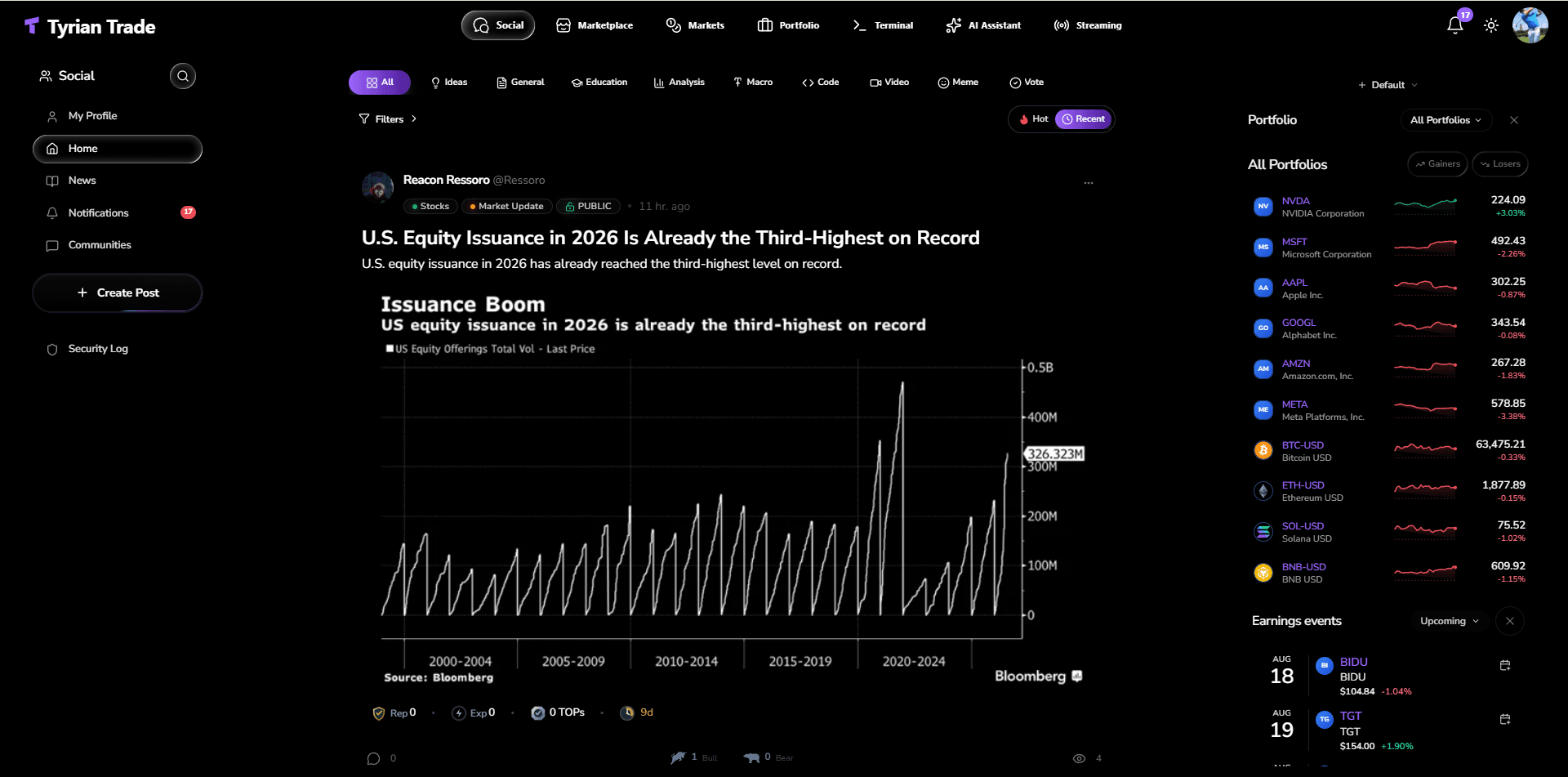Toggle the light/dark theme sun icon

(x=1491, y=25)
